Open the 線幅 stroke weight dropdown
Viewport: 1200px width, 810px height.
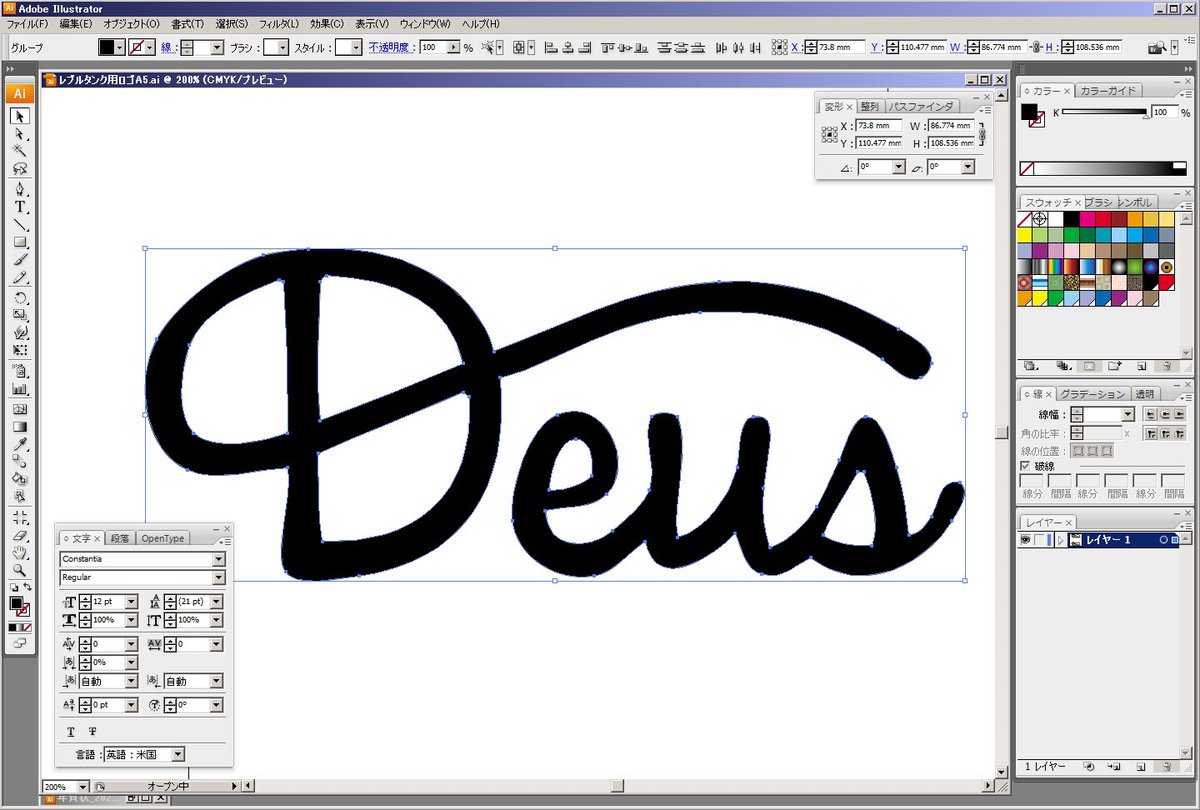click(1128, 414)
